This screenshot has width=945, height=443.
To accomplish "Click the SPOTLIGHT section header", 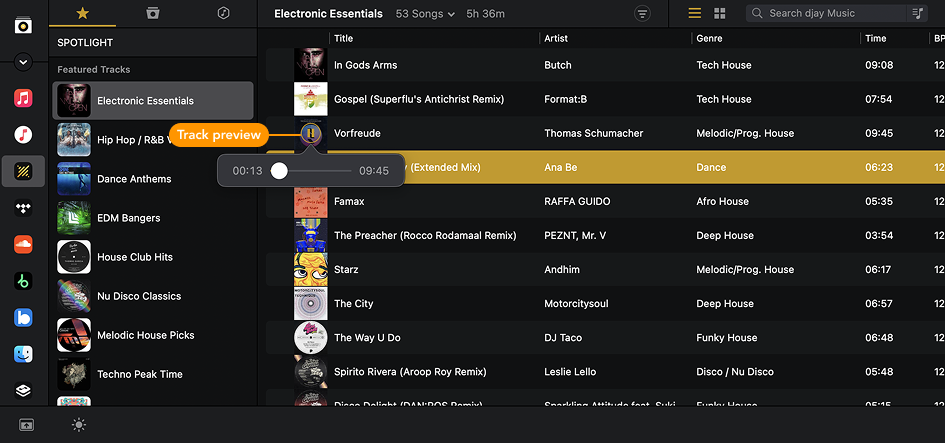I will (x=85, y=43).
